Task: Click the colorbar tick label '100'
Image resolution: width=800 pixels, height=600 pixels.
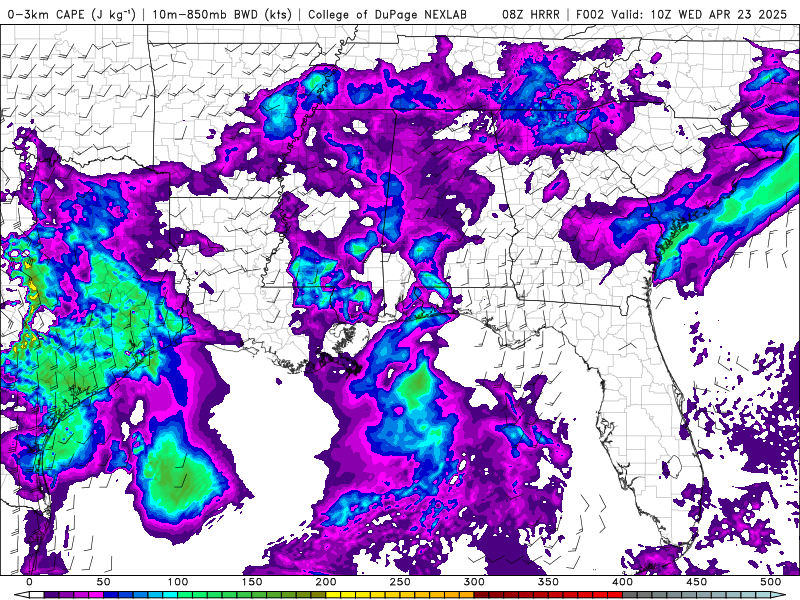Action: (x=178, y=582)
